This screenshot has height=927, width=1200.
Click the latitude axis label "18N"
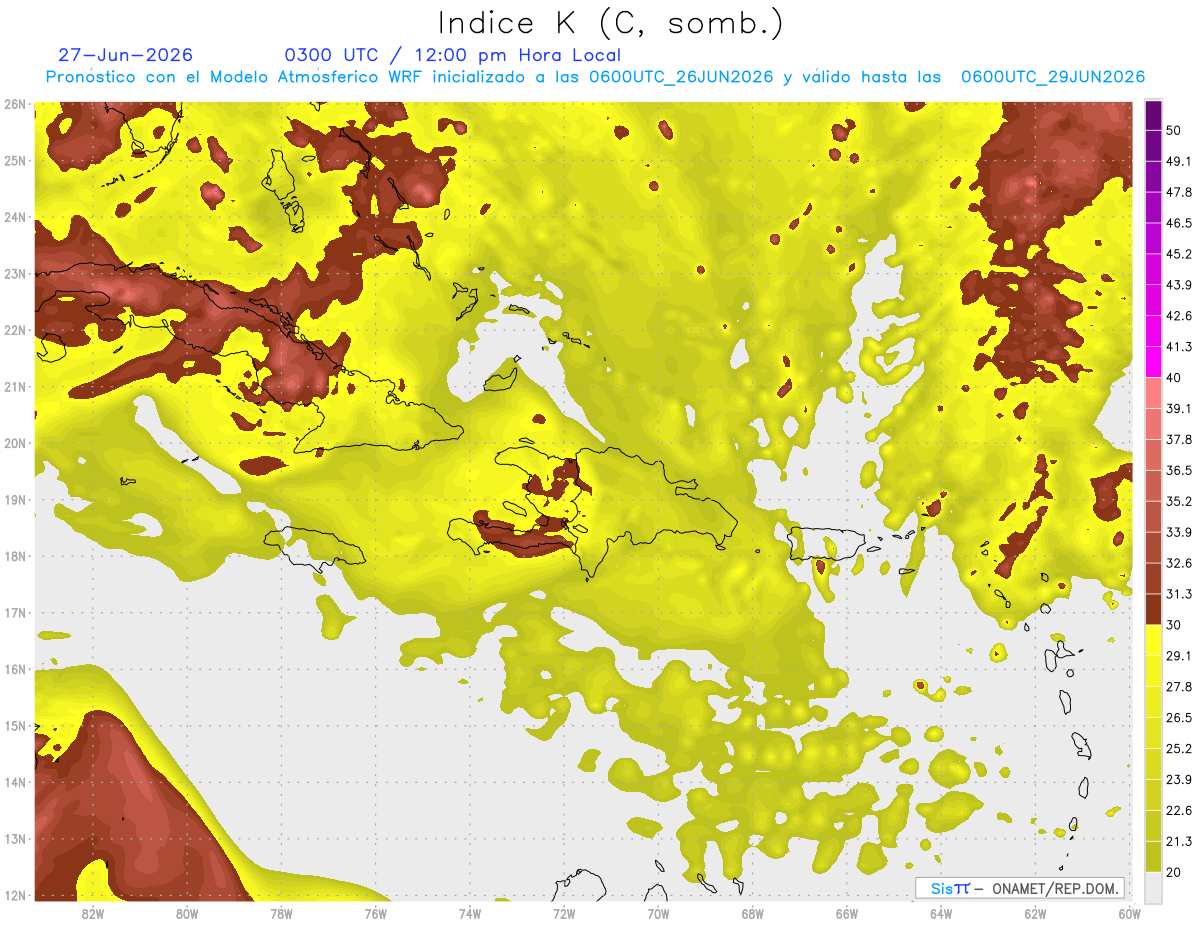(15, 556)
